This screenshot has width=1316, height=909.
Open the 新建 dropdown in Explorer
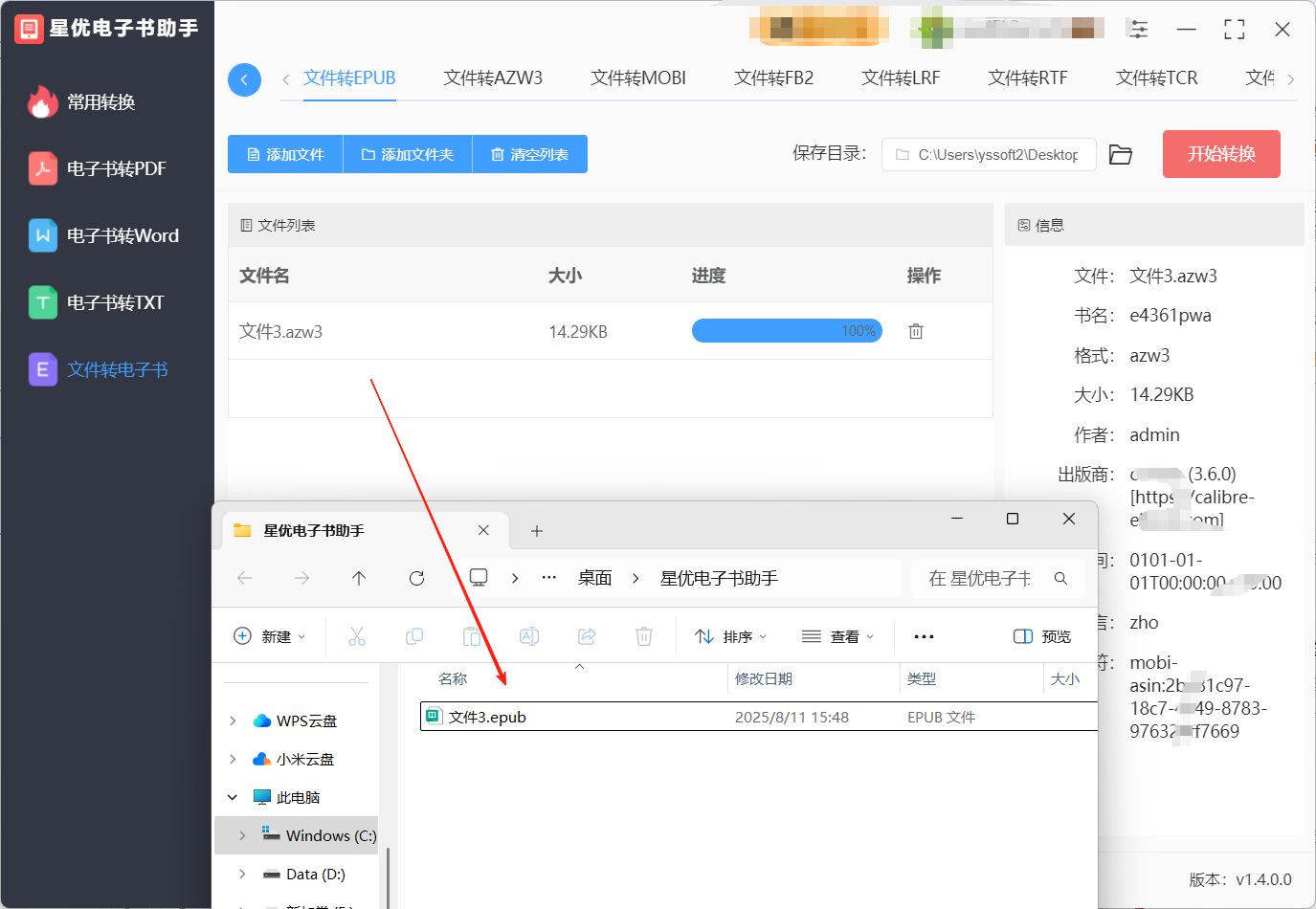coord(270,636)
